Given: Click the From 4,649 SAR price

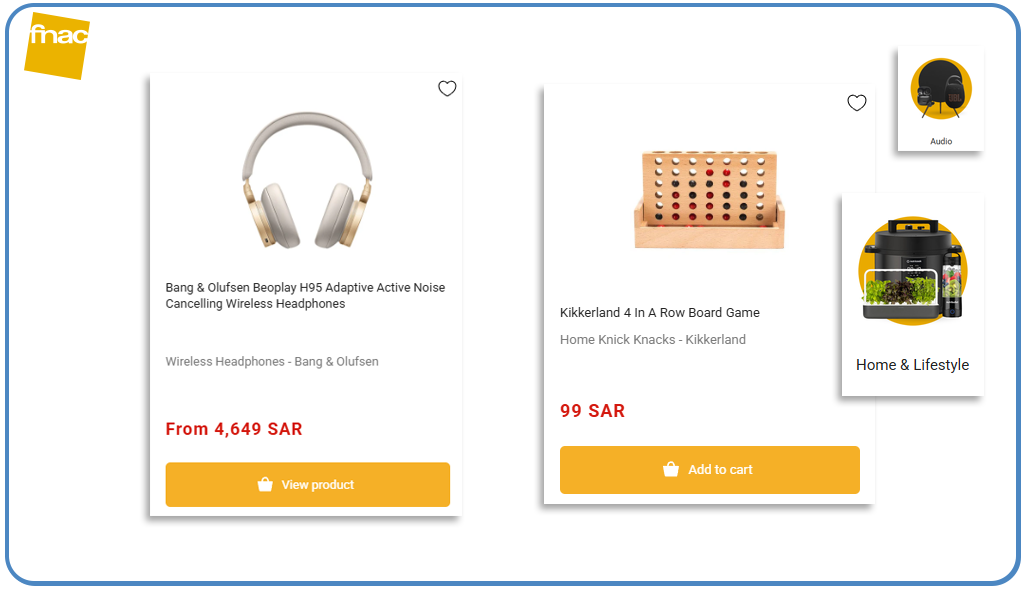Looking at the screenshot, I should point(234,429).
